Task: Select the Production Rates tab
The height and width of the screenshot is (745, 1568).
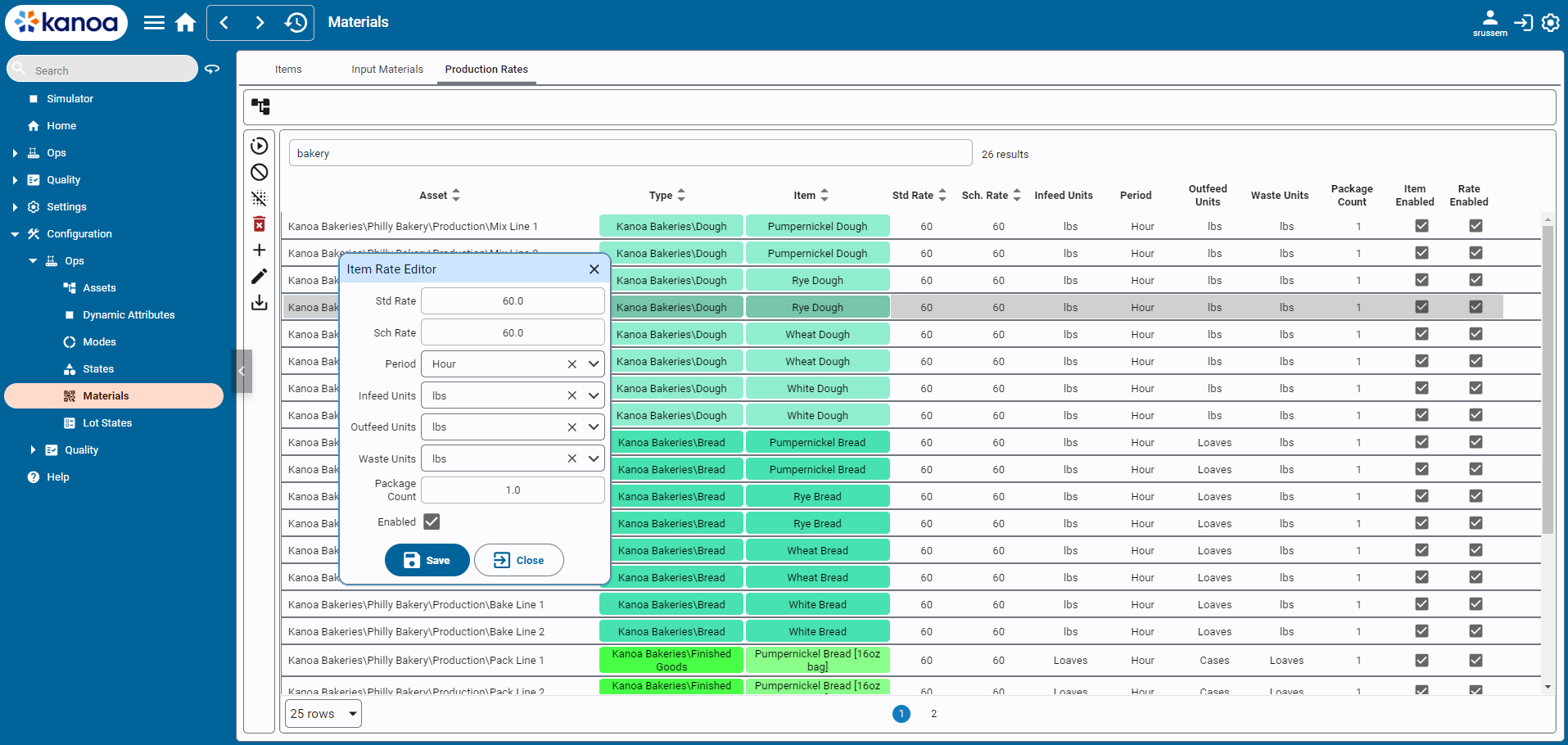Action: (x=486, y=70)
